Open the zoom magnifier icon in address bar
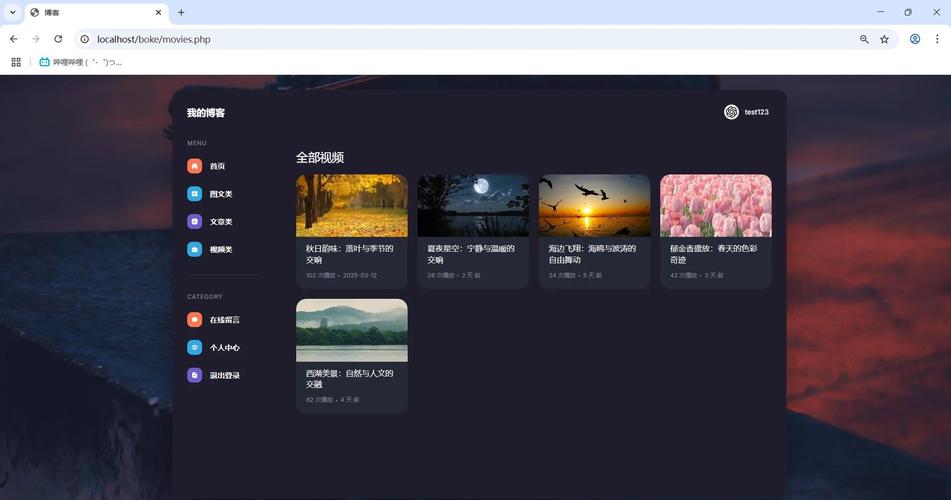951x500 pixels. coord(864,39)
